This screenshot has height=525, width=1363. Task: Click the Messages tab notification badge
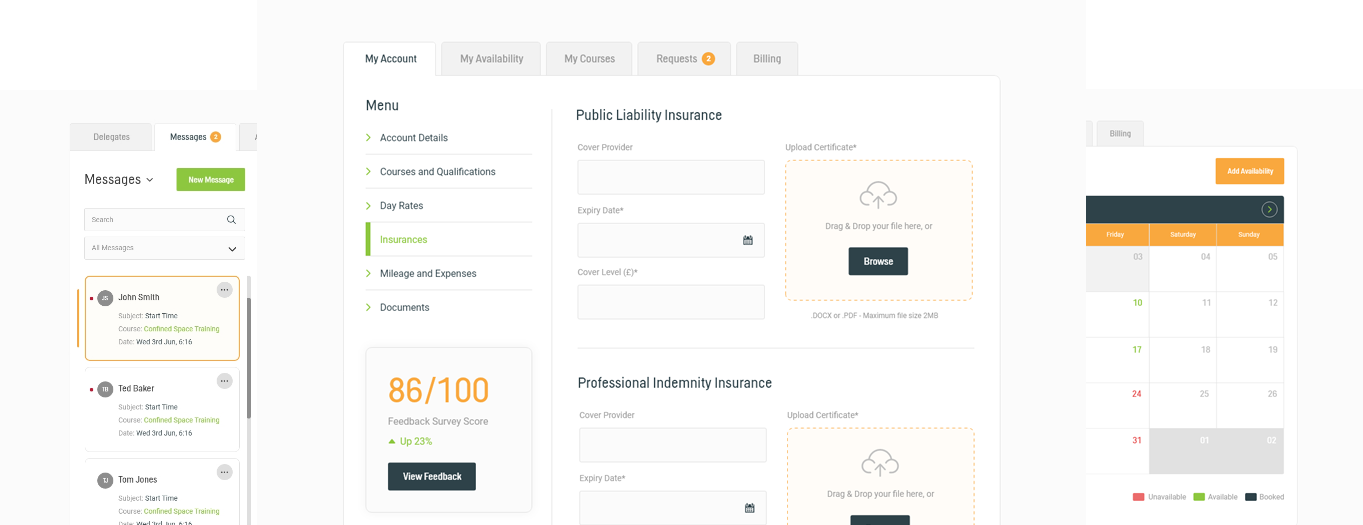(x=215, y=137)
